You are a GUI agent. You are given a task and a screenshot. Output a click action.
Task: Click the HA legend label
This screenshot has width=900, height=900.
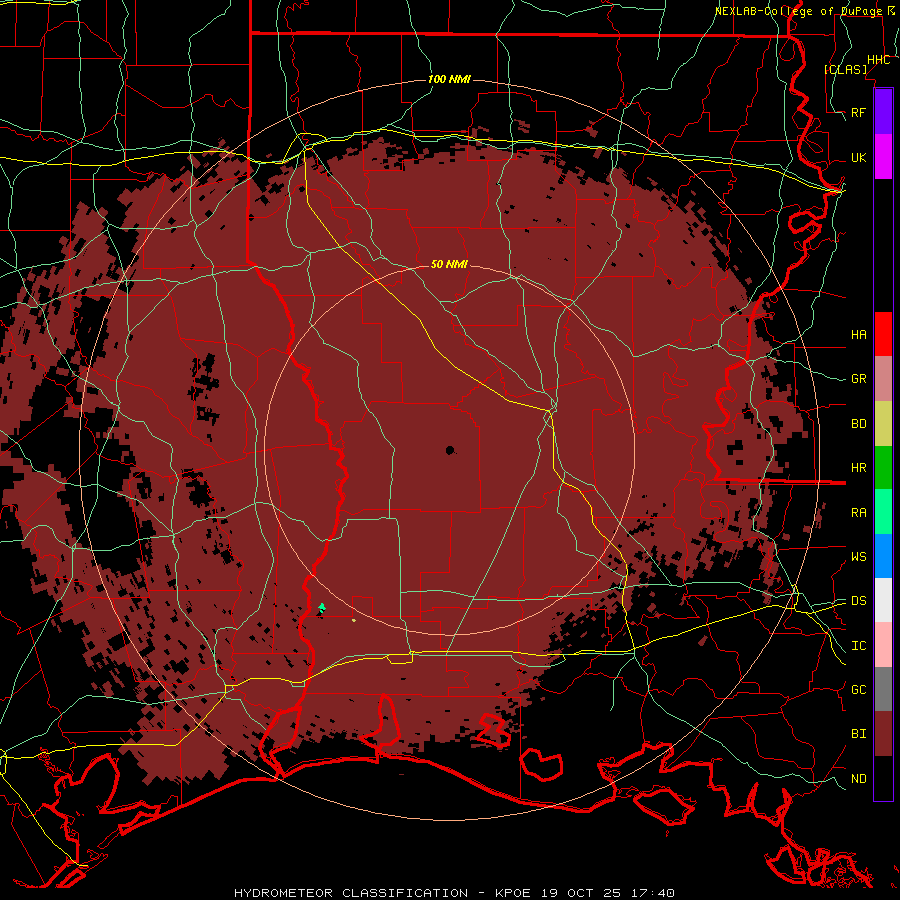pyautogui.click(x=859, y=334)
